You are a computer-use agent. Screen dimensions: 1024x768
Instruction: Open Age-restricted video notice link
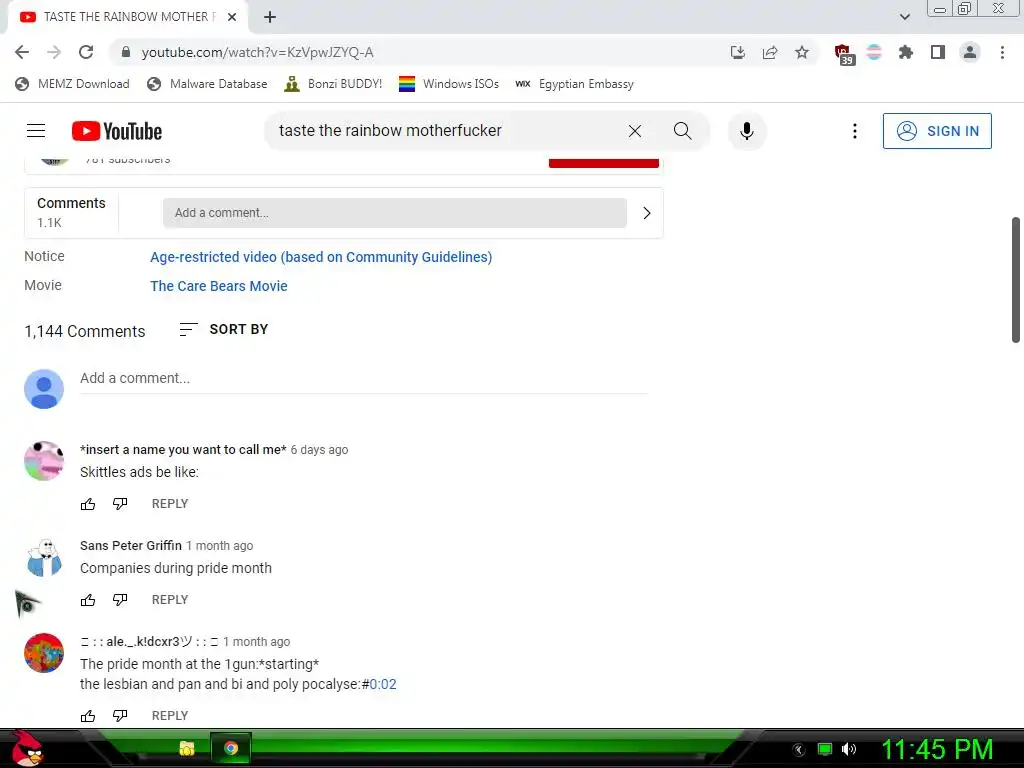point(321,257)
